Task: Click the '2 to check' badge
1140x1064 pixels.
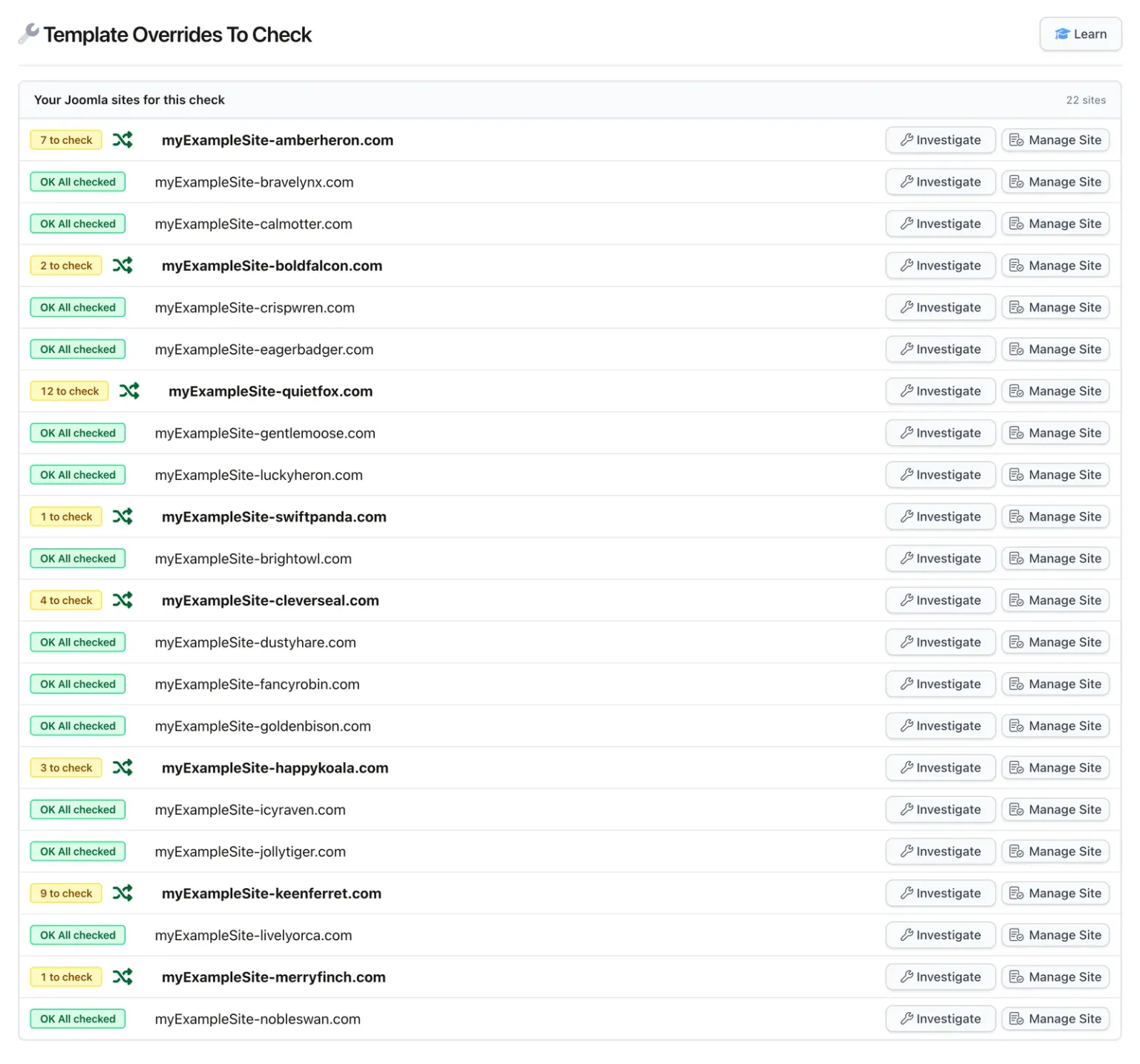Action: point(66,265)
